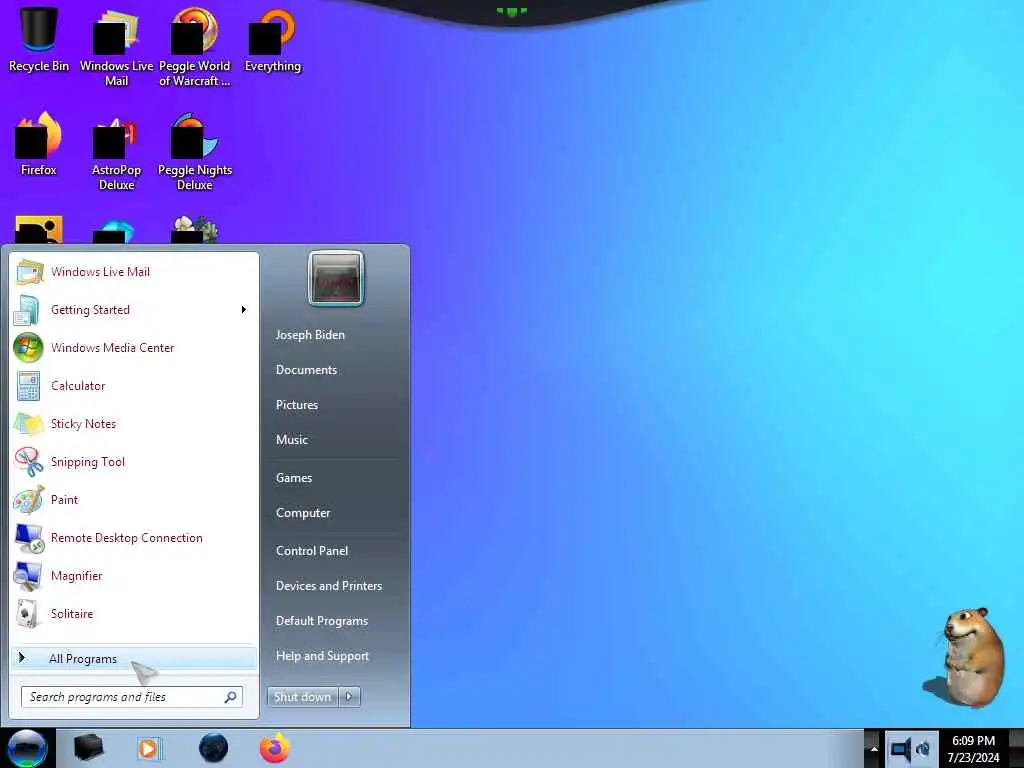Open Control Panel
The image size is (1024, 768).
312,551
